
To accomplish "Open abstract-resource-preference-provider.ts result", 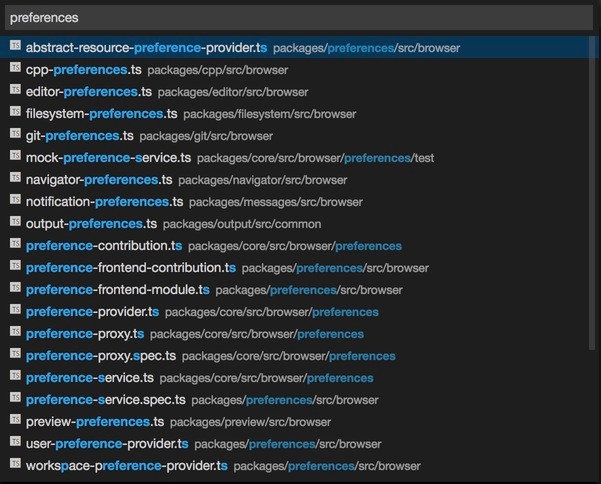I will [146, 48].
